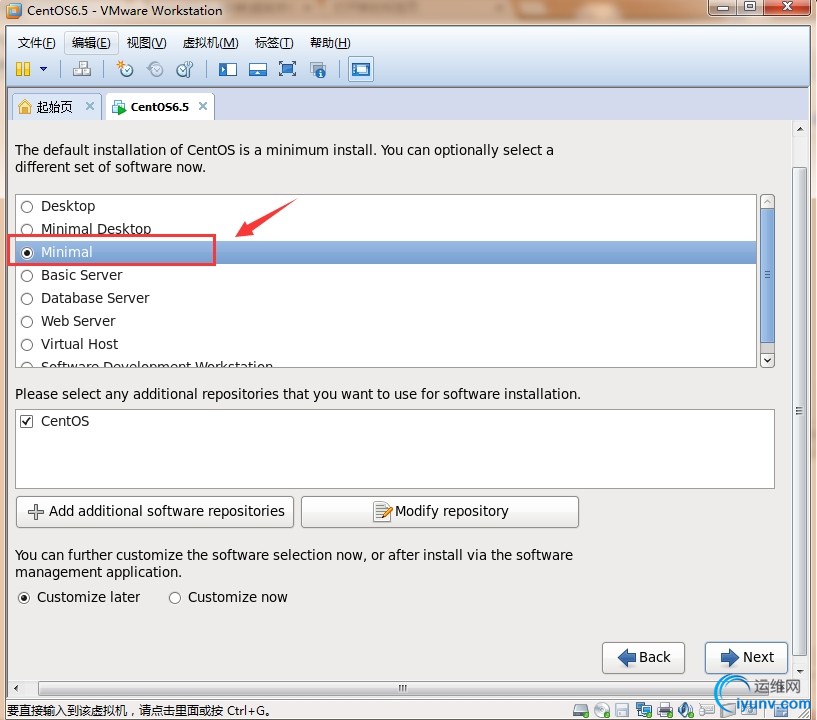This screenshot has width=817, height=720.
Task: Take a snapshot of this virtual machine
Action: 125,69
